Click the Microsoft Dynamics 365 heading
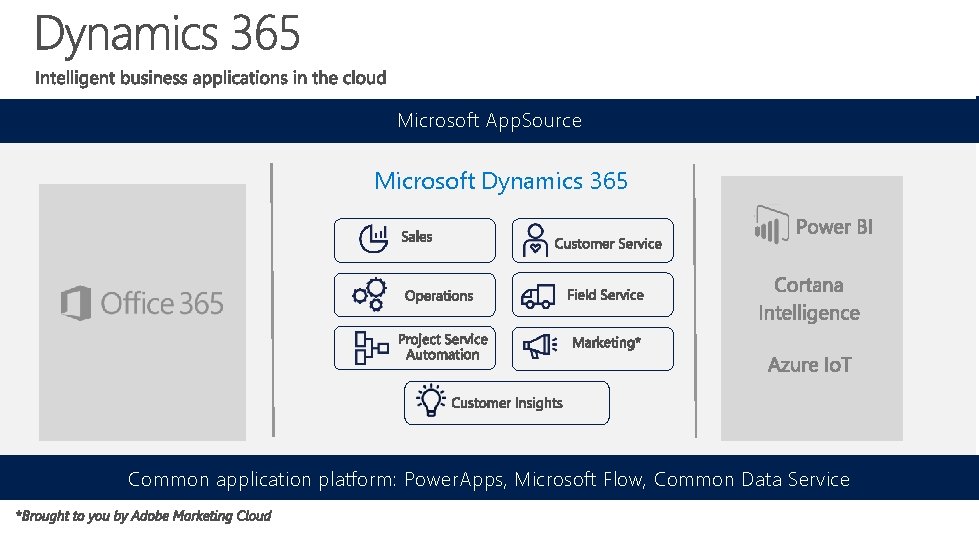The width and height of the screenshot is (979, 551). (501, 181)
